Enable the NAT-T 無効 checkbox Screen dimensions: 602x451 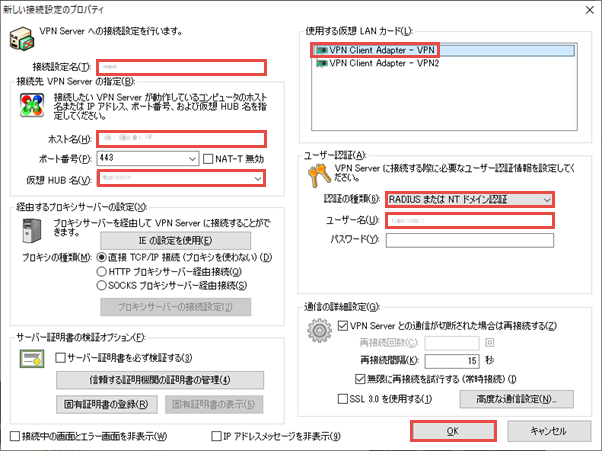(x=208, y=159)
